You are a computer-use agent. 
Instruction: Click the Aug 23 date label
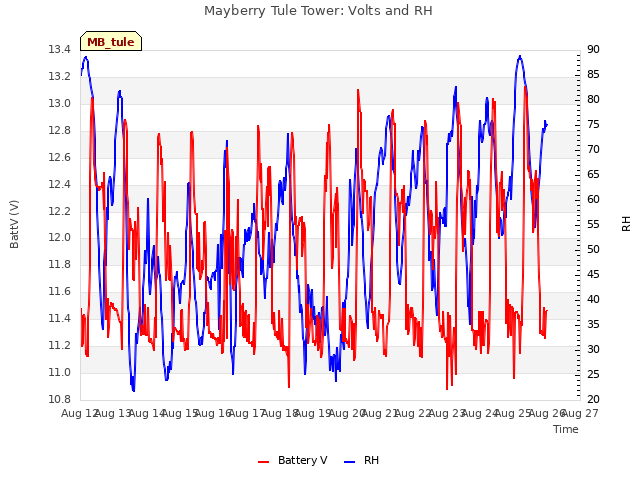tap(447, 413)
